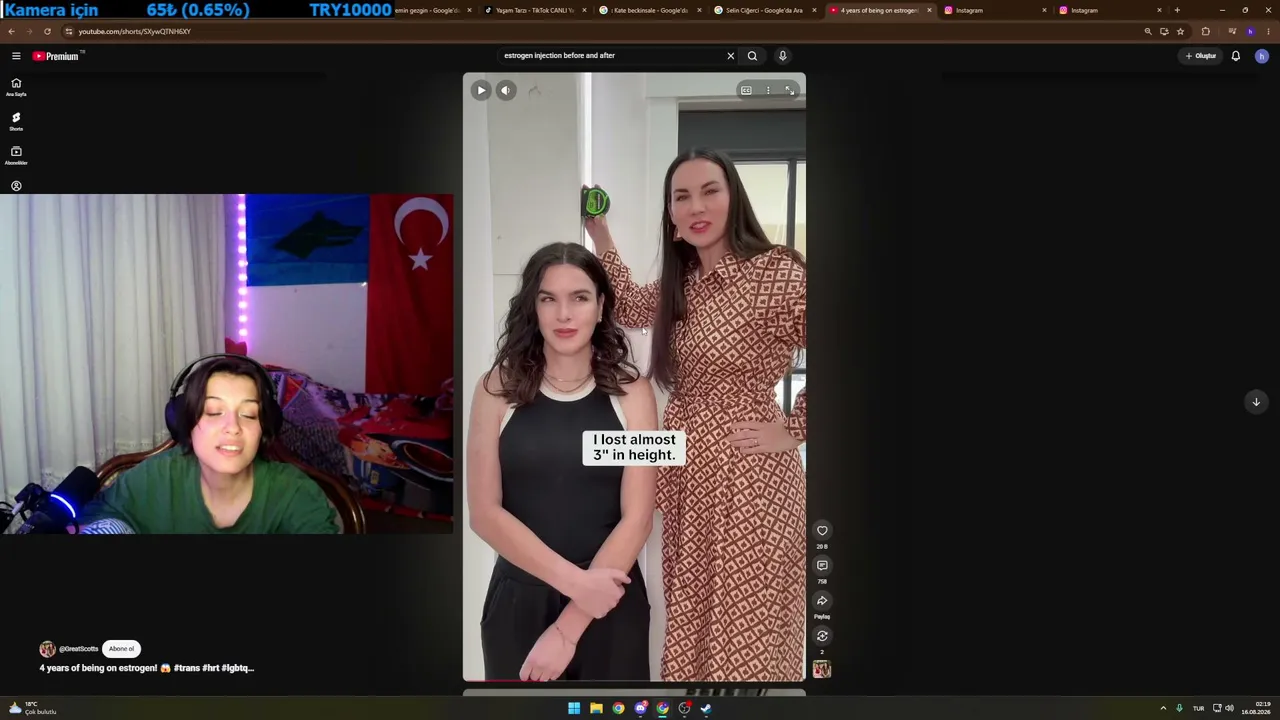Play the paused Short
The height and width of the screenshot is (720, 1280).
click(x=481, y=90)
